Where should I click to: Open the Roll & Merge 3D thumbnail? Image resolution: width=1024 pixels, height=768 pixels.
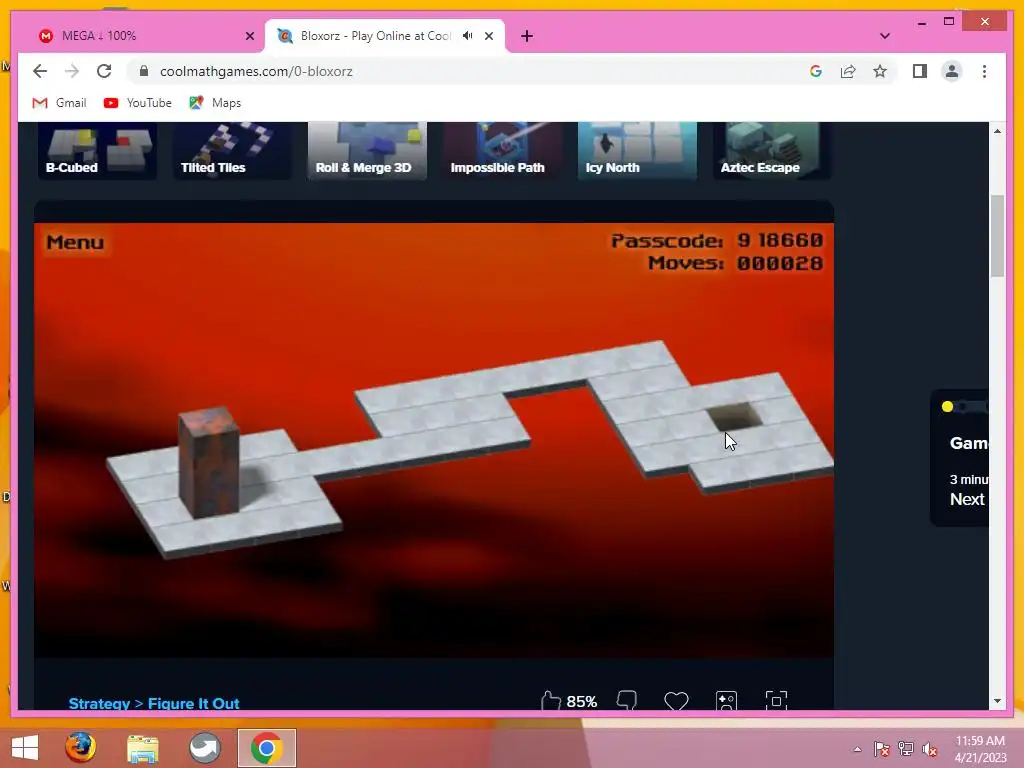(x=367, y=151)
